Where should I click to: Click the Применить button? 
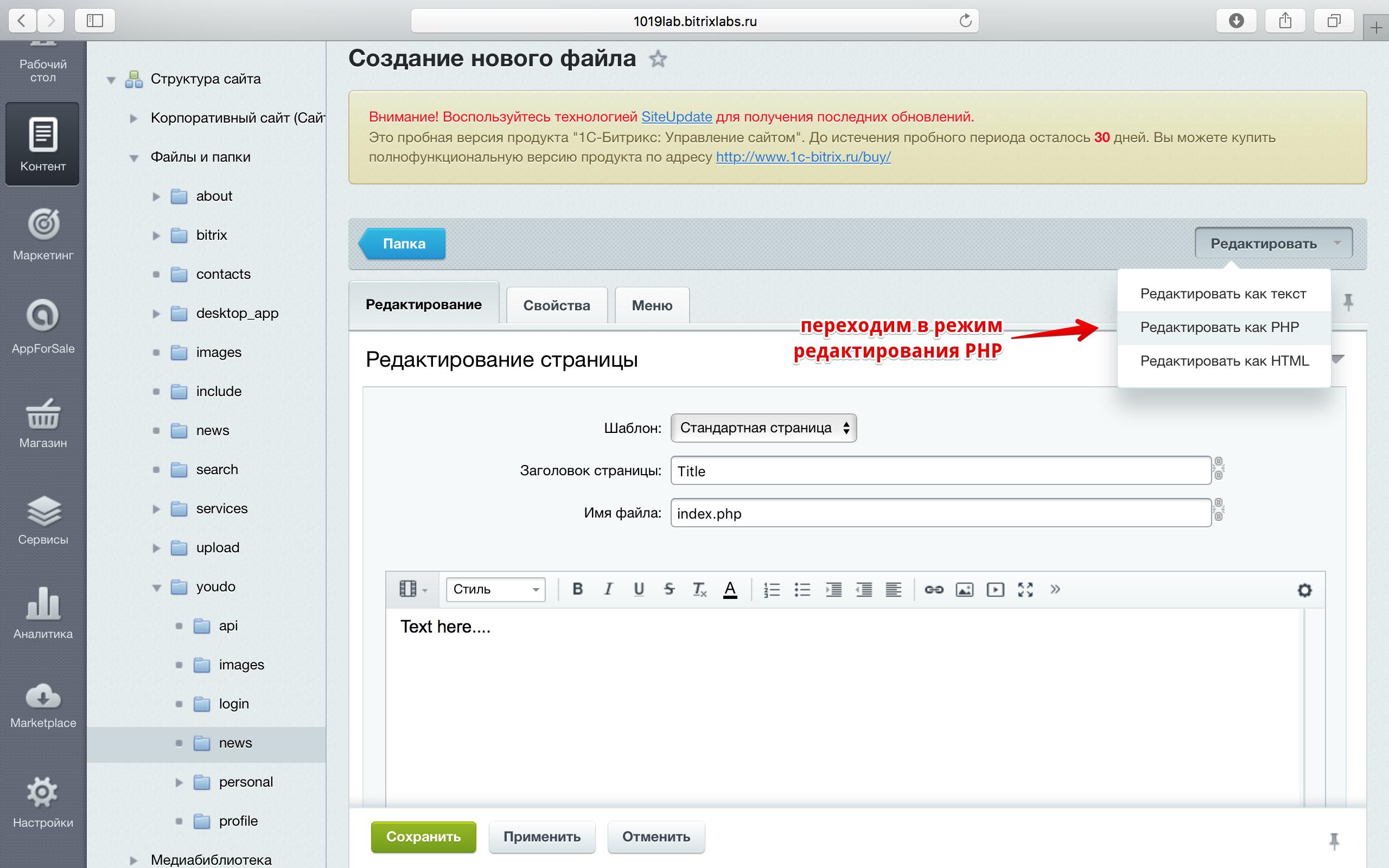point(542,837)
